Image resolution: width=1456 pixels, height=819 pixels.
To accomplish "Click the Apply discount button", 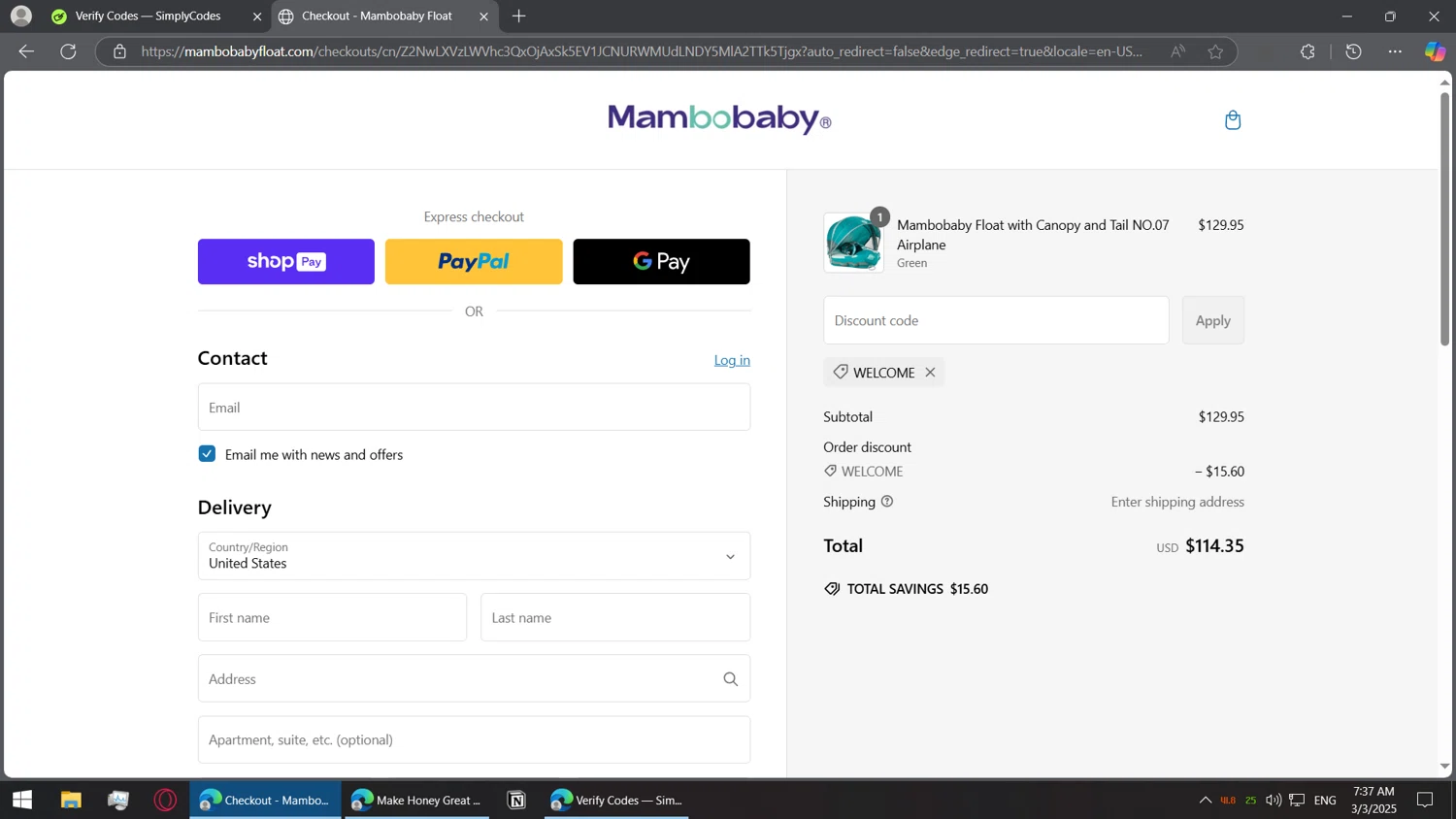I will [x=1213, y=320].
